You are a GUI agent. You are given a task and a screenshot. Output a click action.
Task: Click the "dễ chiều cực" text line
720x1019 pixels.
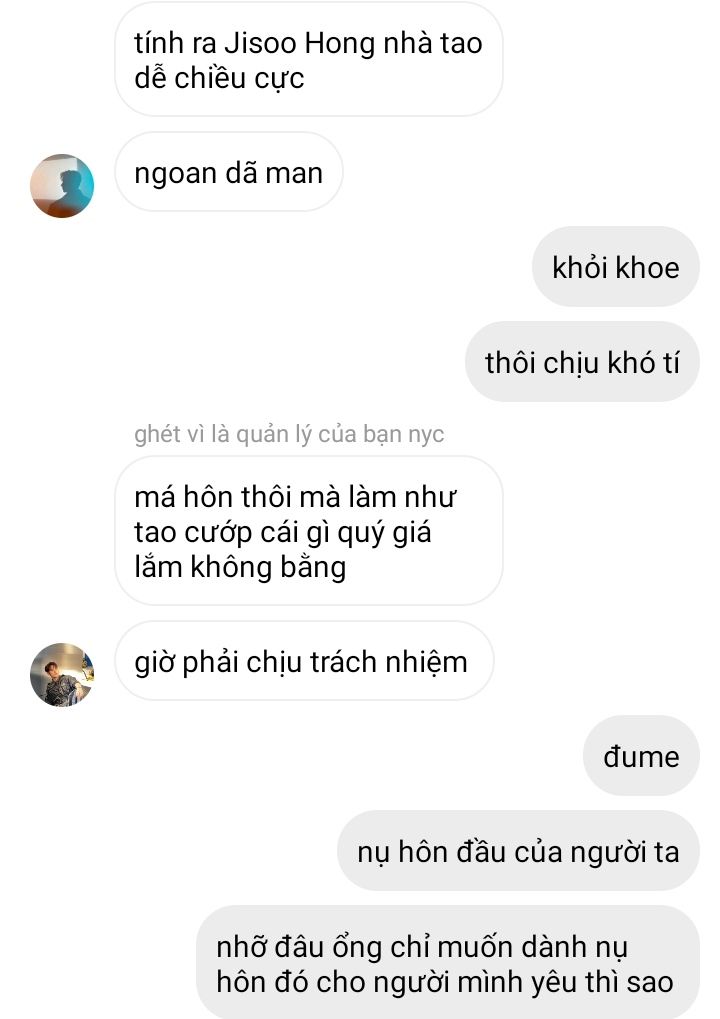click(219, 78)
